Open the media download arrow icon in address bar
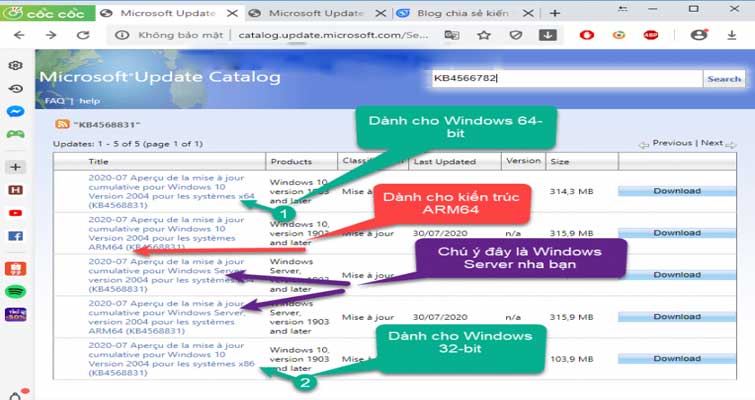This screenshot has height=400, width=755. point(548,35)
